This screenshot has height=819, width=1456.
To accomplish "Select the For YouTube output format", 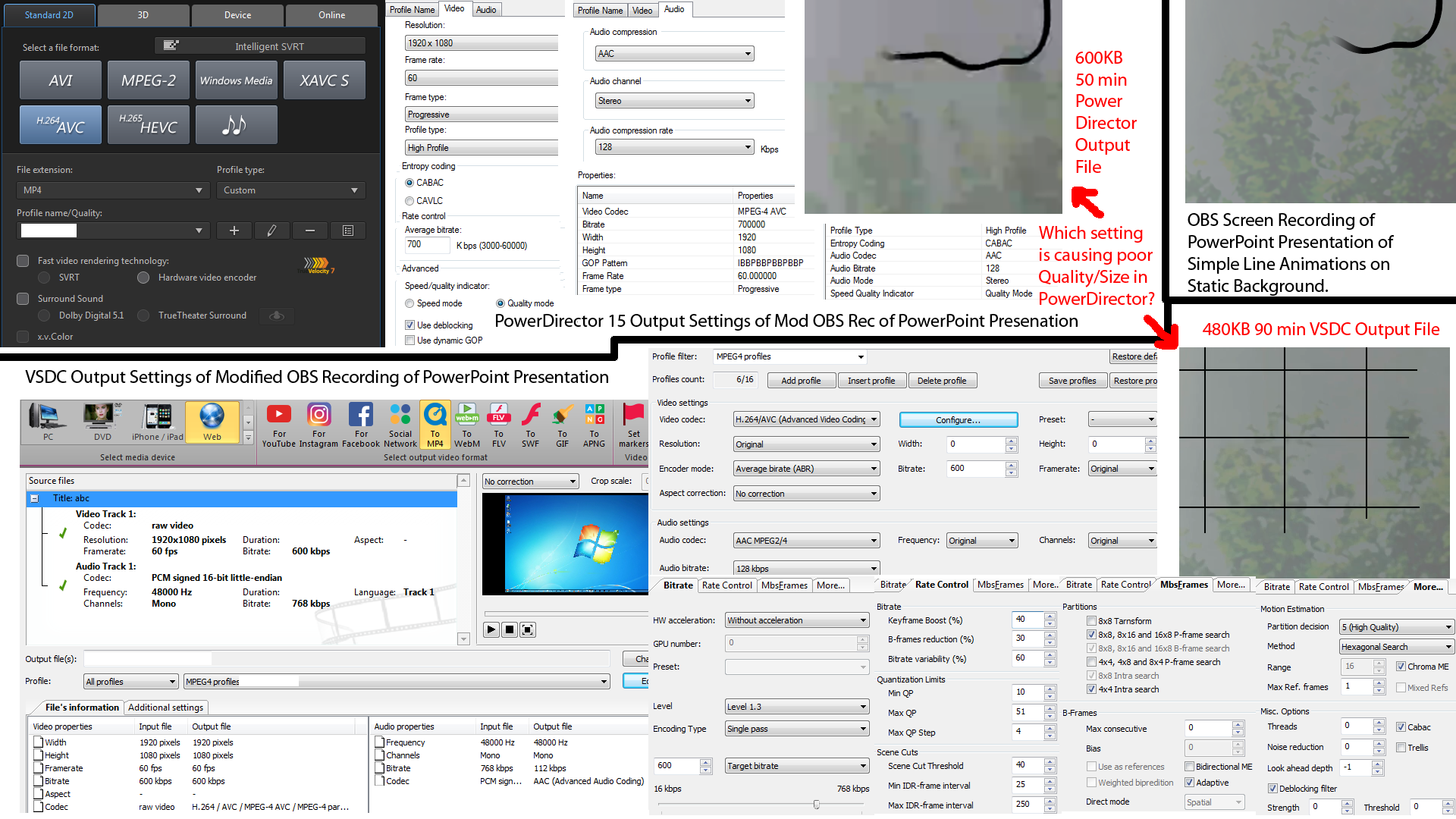I will [278, 425].
